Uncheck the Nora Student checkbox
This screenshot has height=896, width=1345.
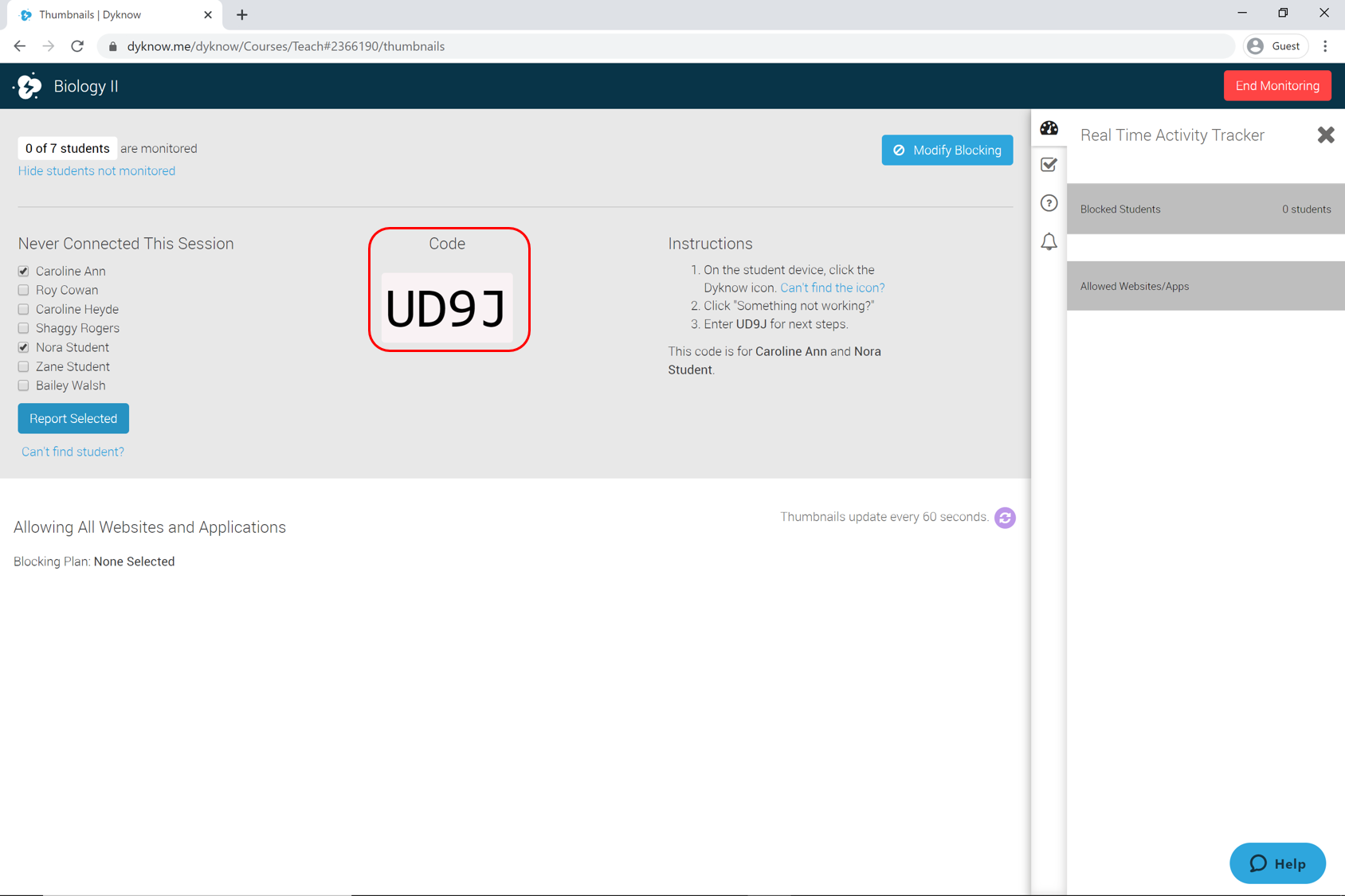click(23, 347)
